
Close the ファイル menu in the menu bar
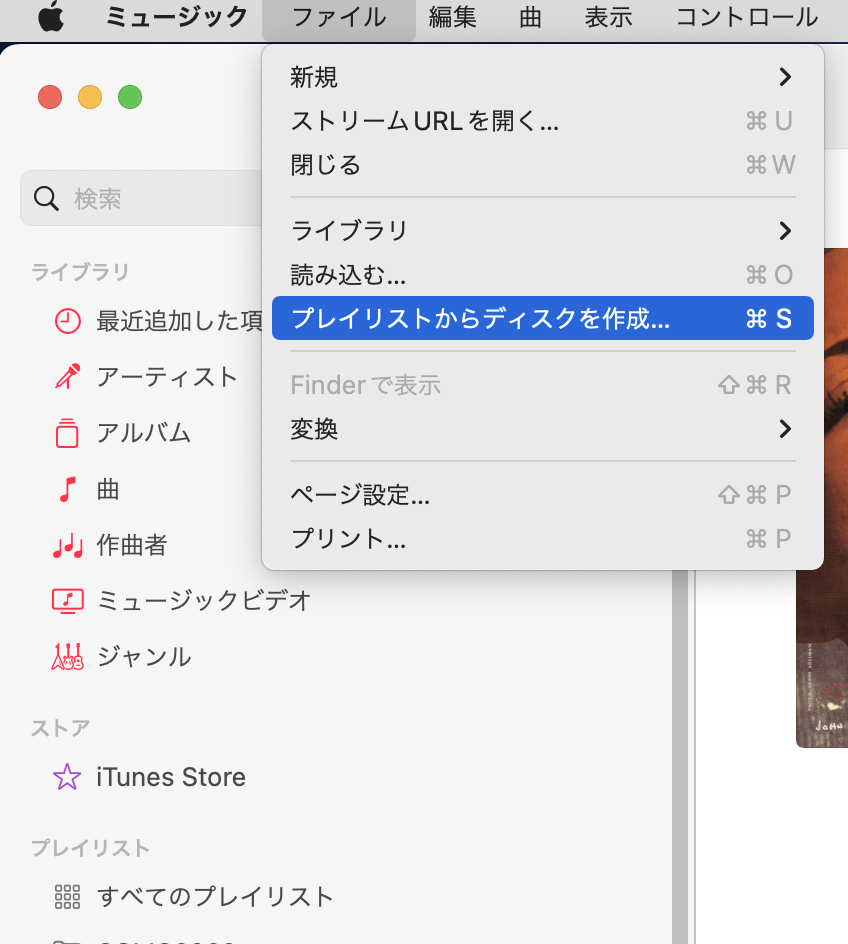pos(339,17)
